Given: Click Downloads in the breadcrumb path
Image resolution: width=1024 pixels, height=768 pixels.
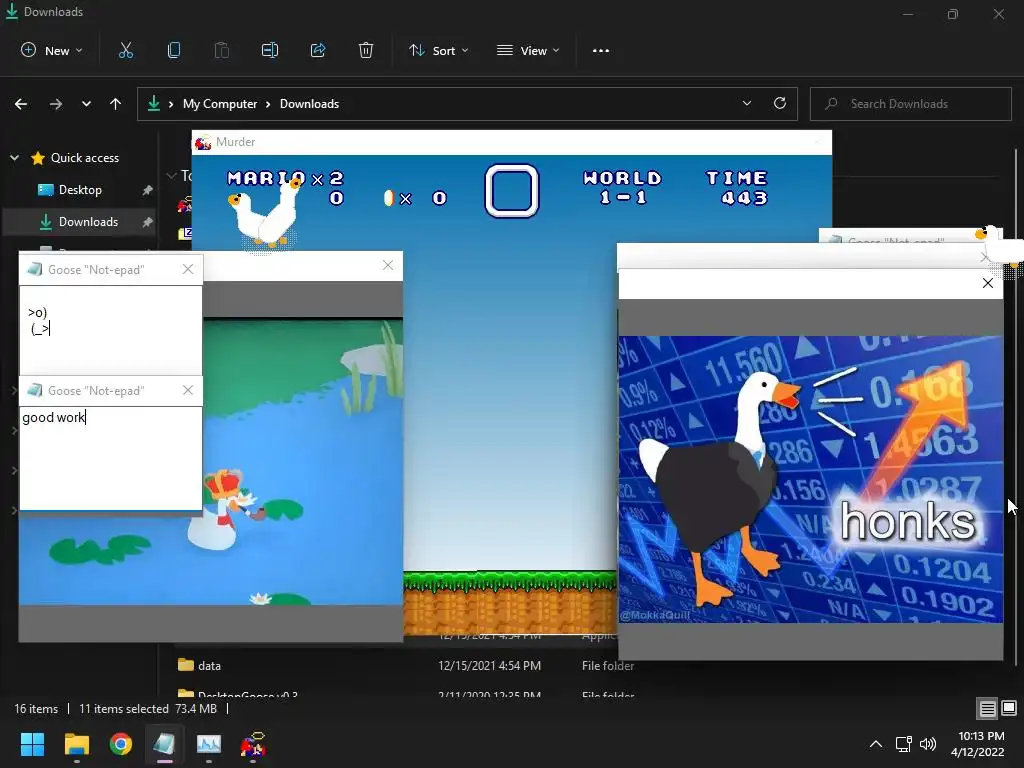Looking at the screenshot, I should pos(310,104).
